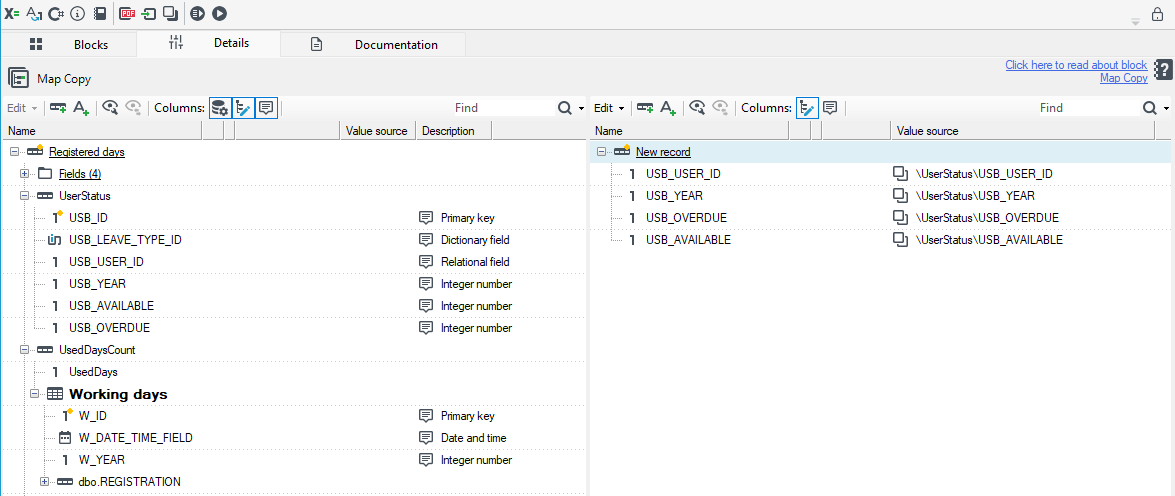Viewport: 1175px width, 496px height.
Task: Expand the dbo.REGISTRATION node
Action: click(44, 482)
